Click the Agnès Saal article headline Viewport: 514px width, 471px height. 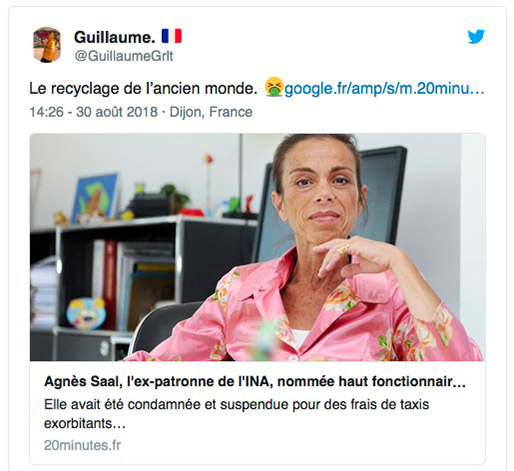tap(255, 381)
